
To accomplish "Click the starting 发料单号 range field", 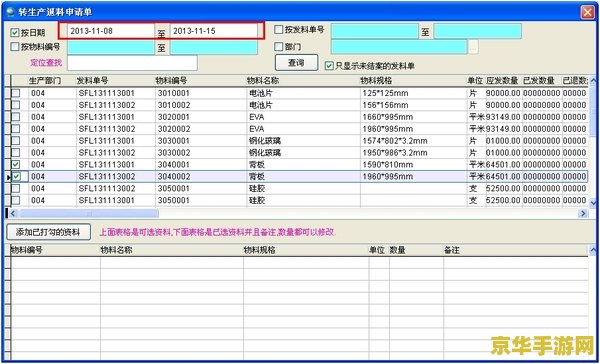I will pyautogui.click(x=375, y=31).
